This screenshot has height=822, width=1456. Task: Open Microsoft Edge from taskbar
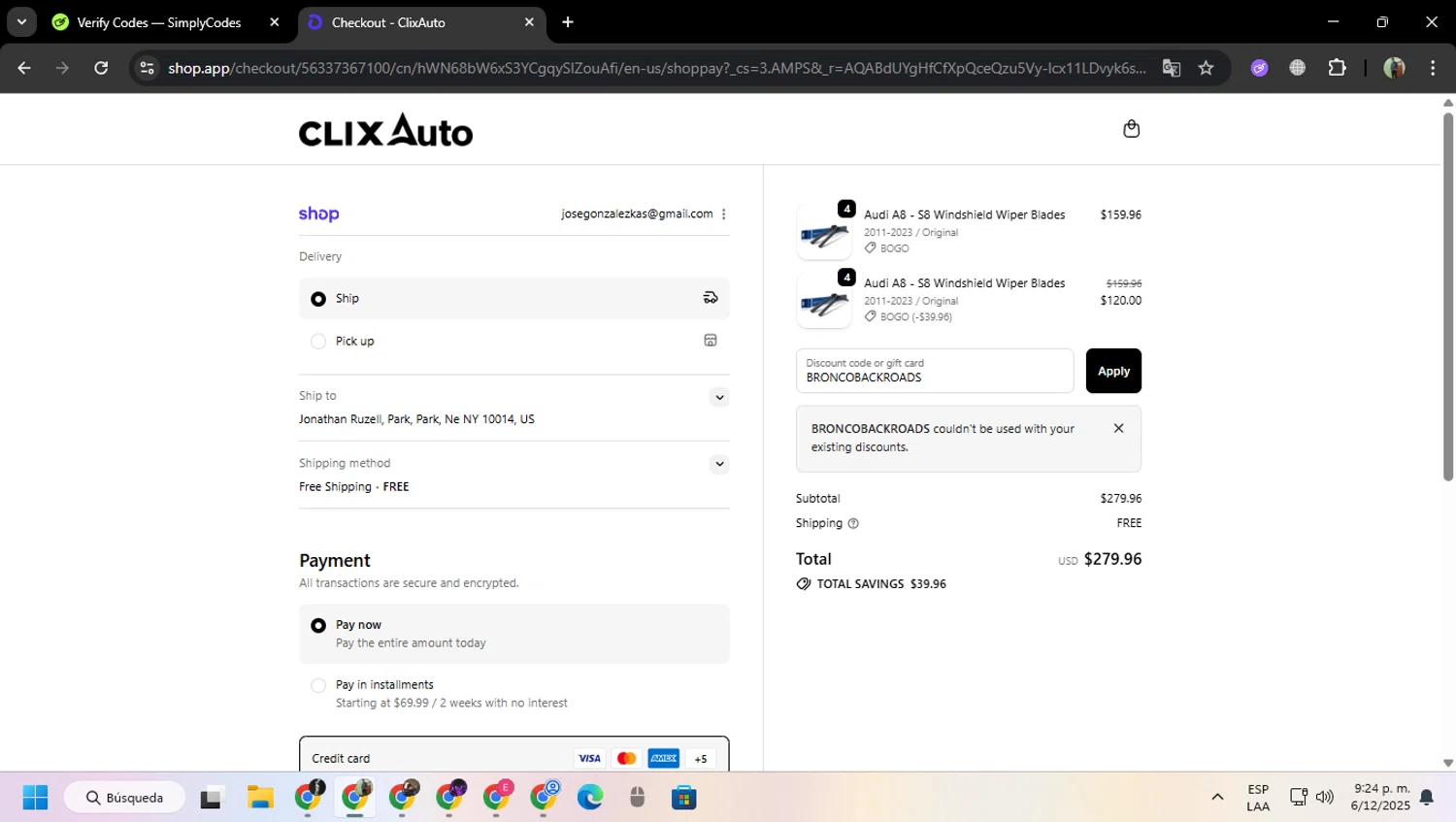590,798
